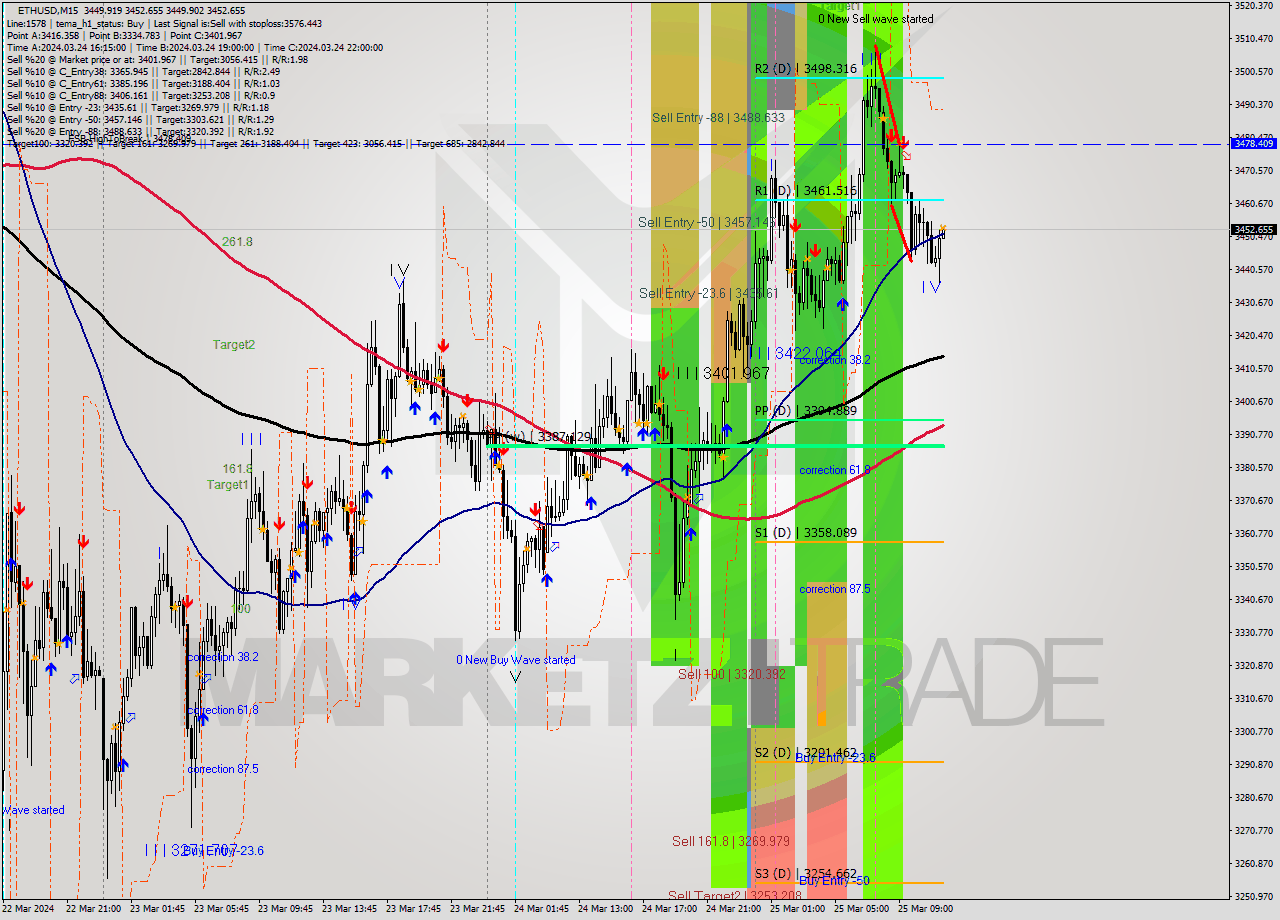The height and width of the screenshot is (920, 1280).
Task: Click the 3250.970 price on the scale
Action: (x=1254, y=896)
